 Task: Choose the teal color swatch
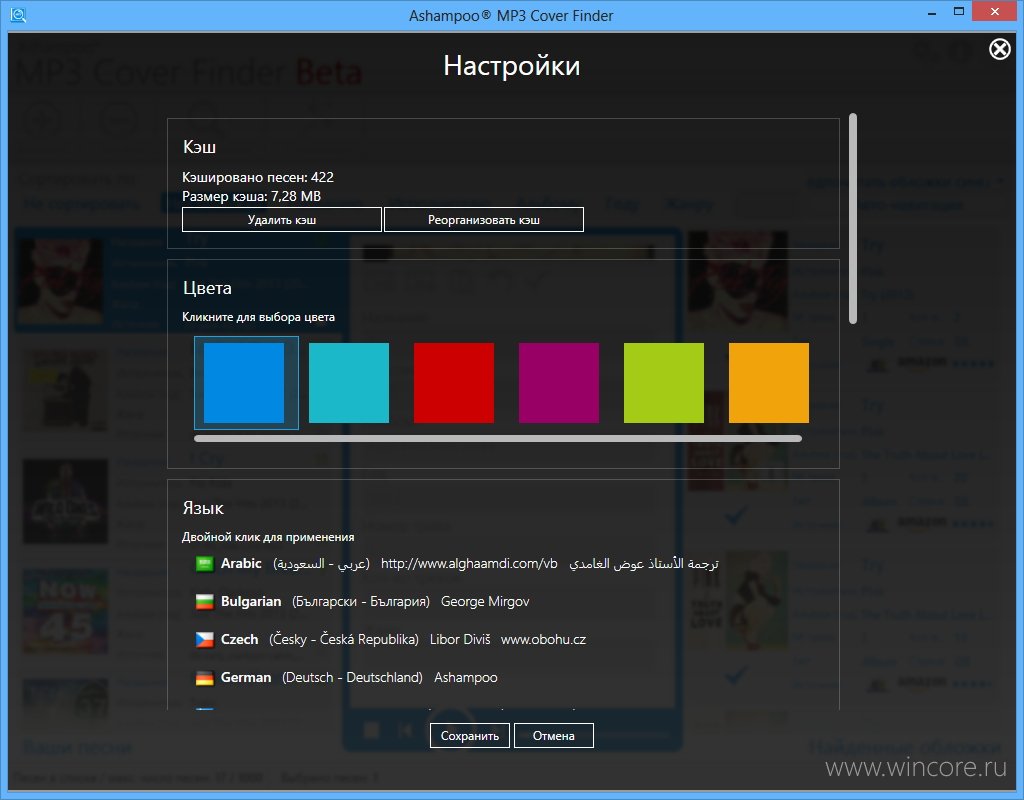[349, 383]
